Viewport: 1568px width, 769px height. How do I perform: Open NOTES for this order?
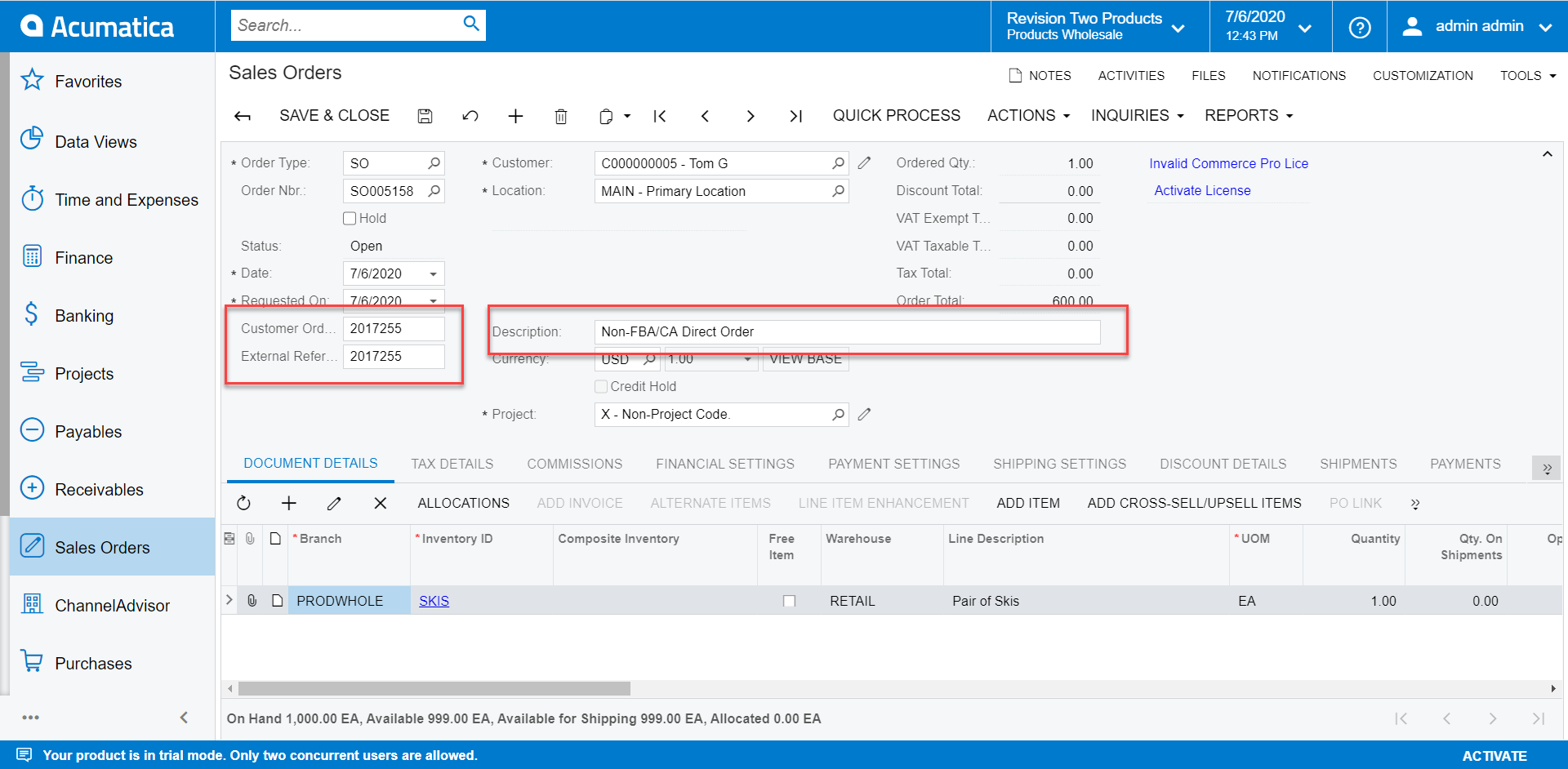[x=1040, y=75]
